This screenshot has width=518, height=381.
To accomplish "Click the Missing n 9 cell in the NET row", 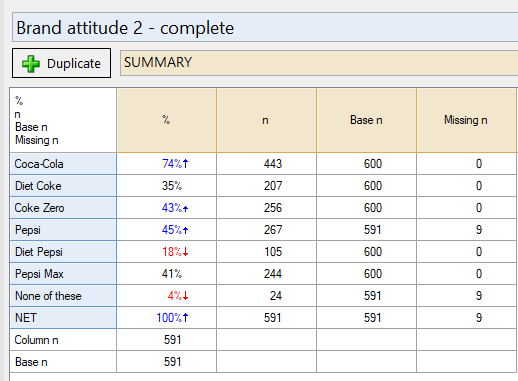I will click(466, 318).
